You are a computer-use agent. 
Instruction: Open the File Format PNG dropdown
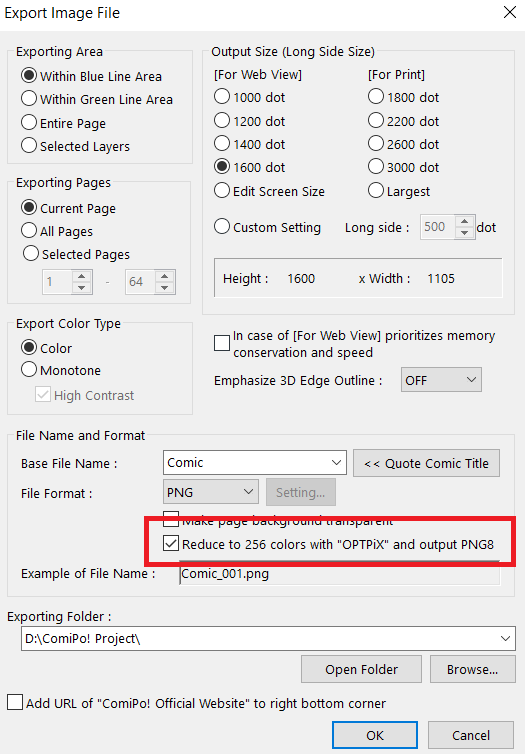[211, 492]
